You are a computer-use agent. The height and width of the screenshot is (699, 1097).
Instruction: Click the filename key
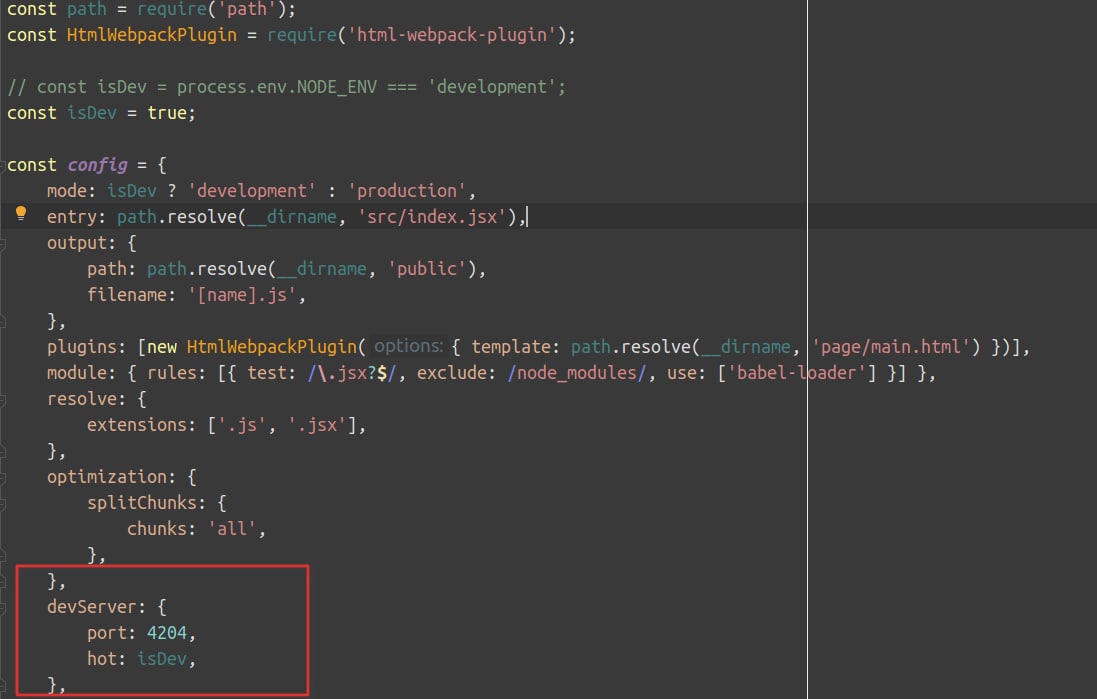(127, 295)
